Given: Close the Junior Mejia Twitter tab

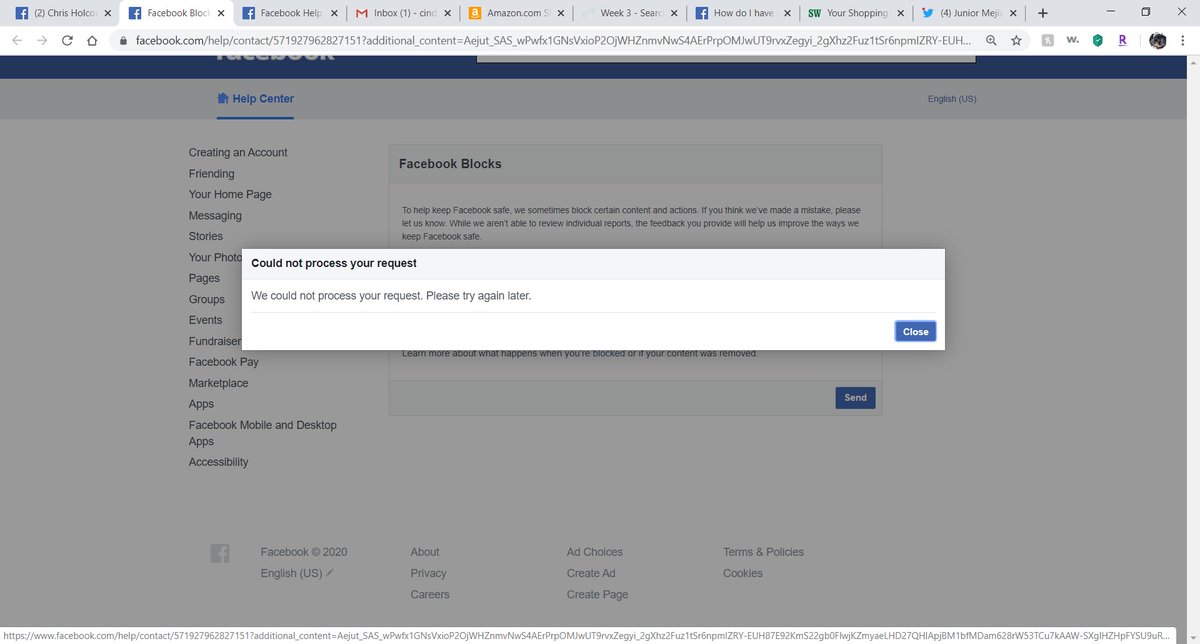Looking at the screenshot, I should coord(1013,14).
